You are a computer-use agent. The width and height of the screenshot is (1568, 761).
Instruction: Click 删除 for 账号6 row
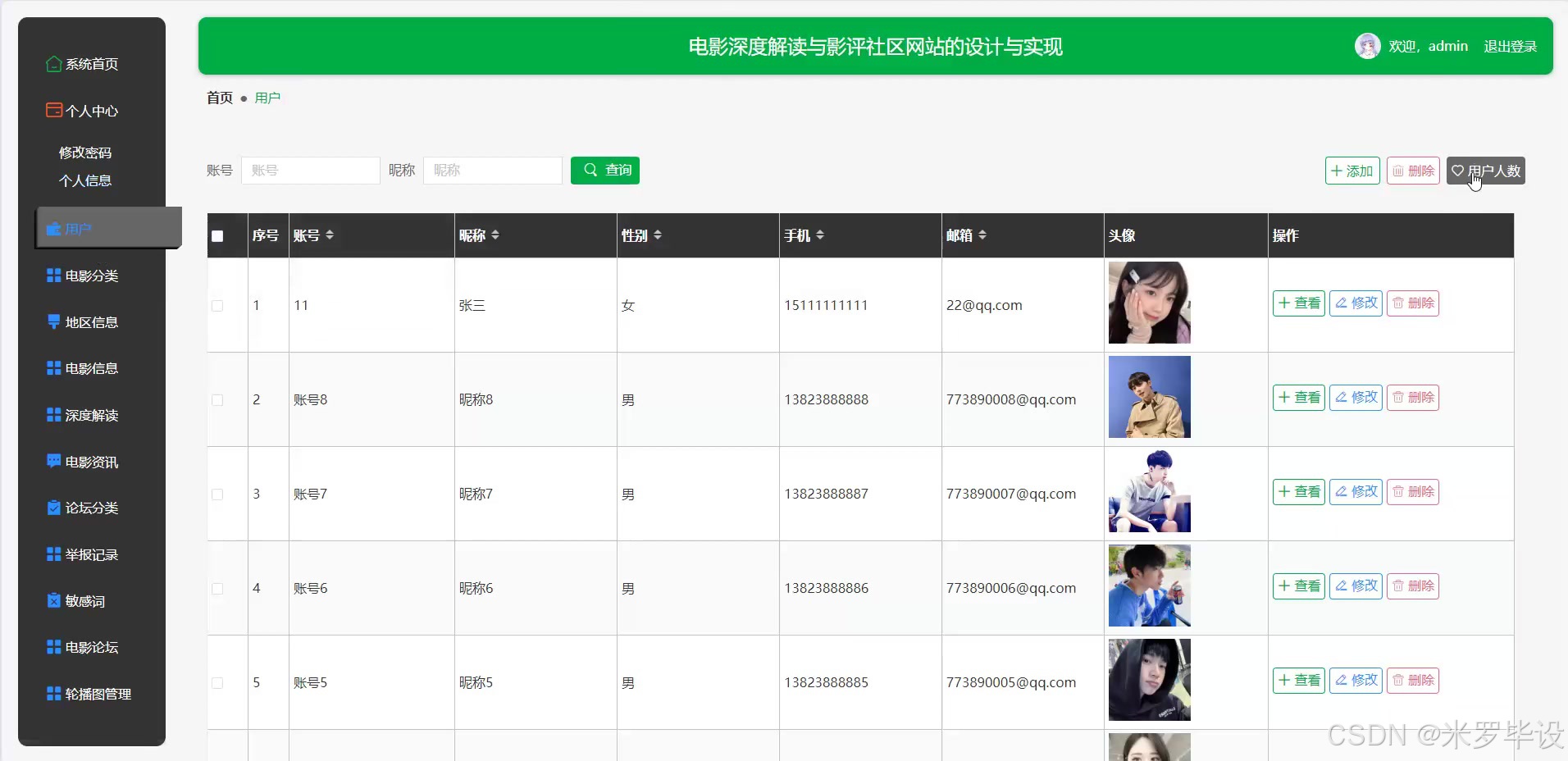[1413, 586]
